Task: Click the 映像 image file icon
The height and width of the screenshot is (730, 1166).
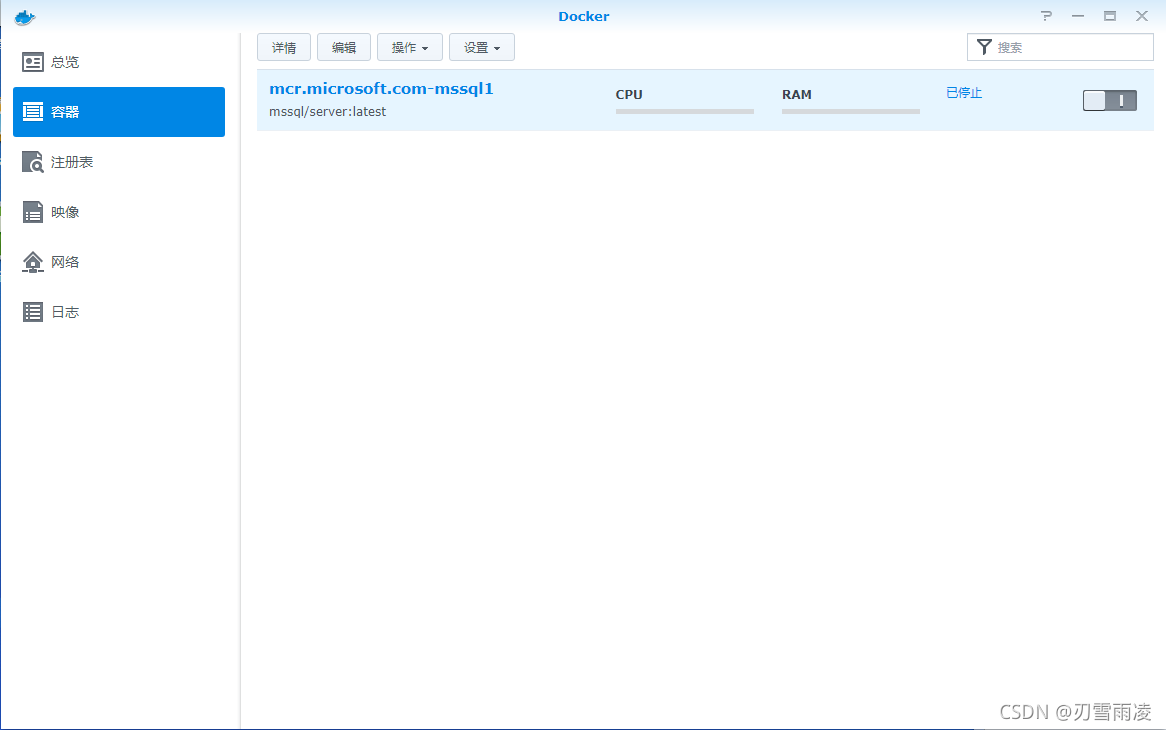Action: (x=33, y=212)
